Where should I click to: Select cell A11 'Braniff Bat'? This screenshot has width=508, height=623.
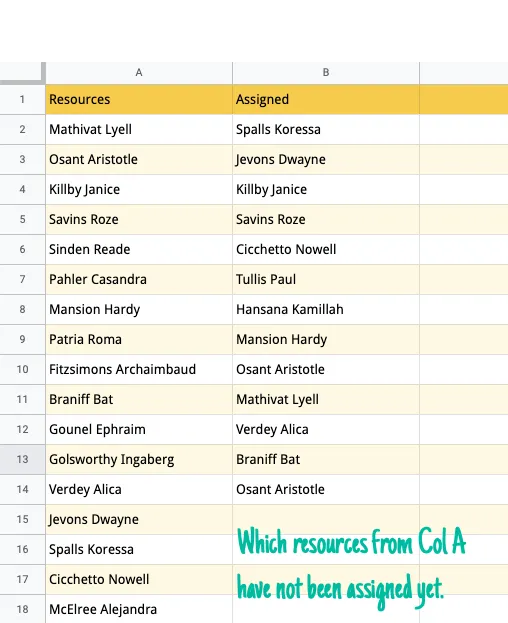tap(139, 399)
